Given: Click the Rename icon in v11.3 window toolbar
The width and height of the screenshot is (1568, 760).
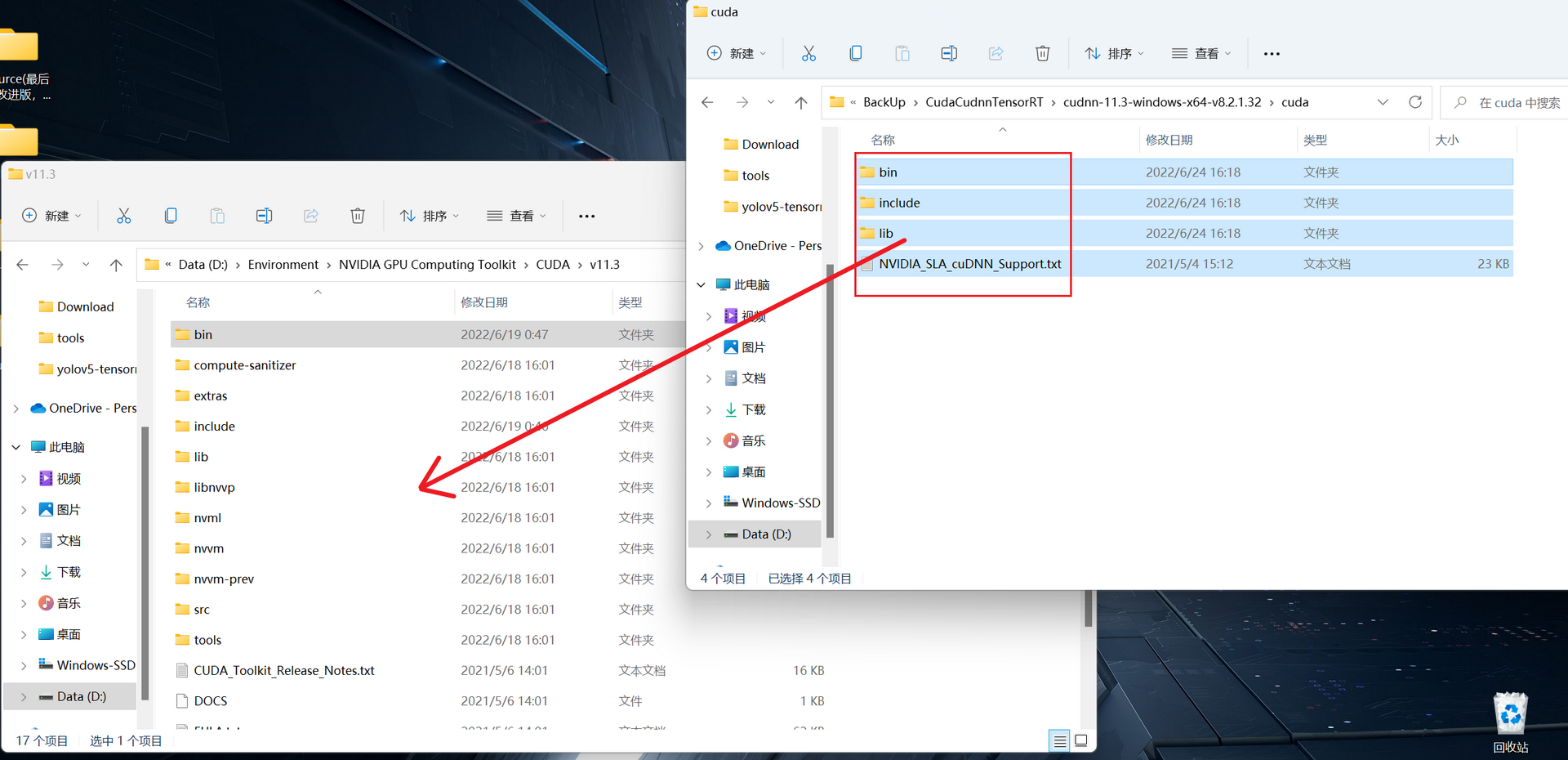Looking at the screenshot, I should point(264,216).
